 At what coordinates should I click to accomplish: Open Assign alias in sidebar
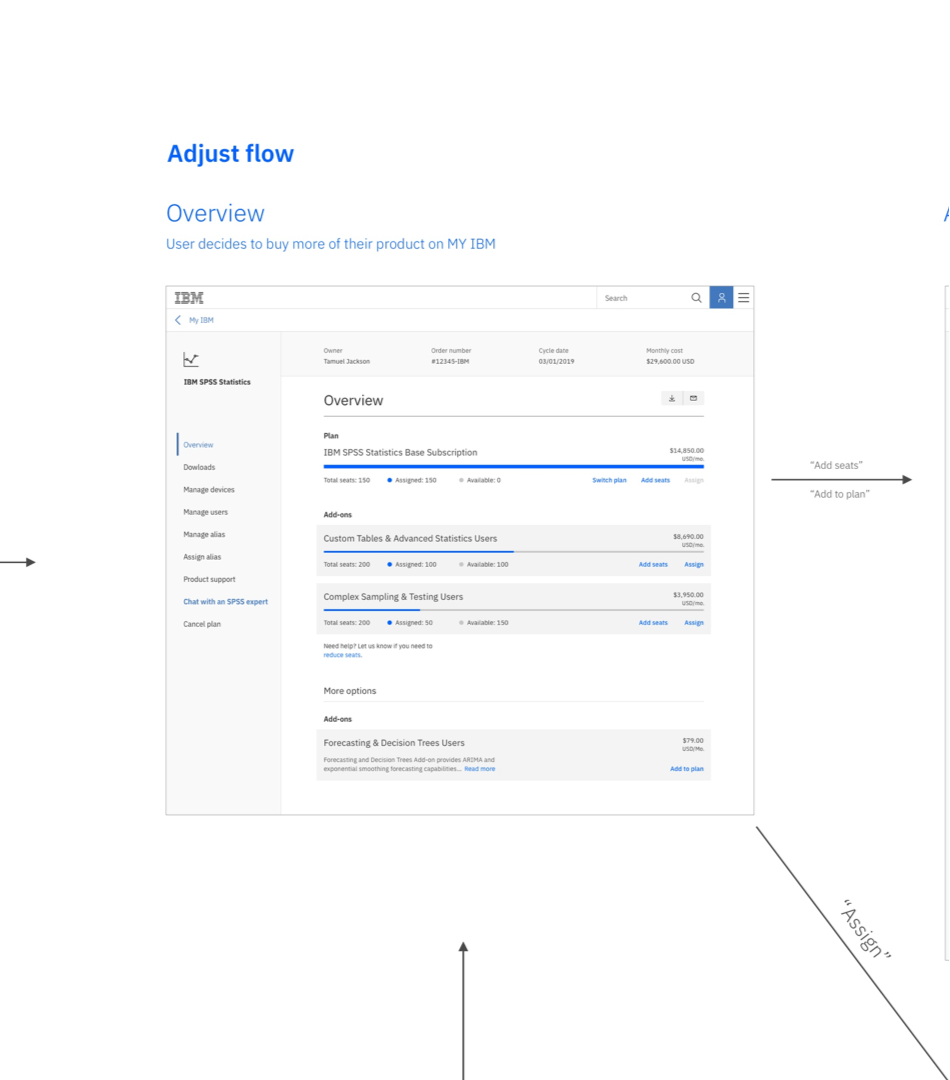[202, 557]
